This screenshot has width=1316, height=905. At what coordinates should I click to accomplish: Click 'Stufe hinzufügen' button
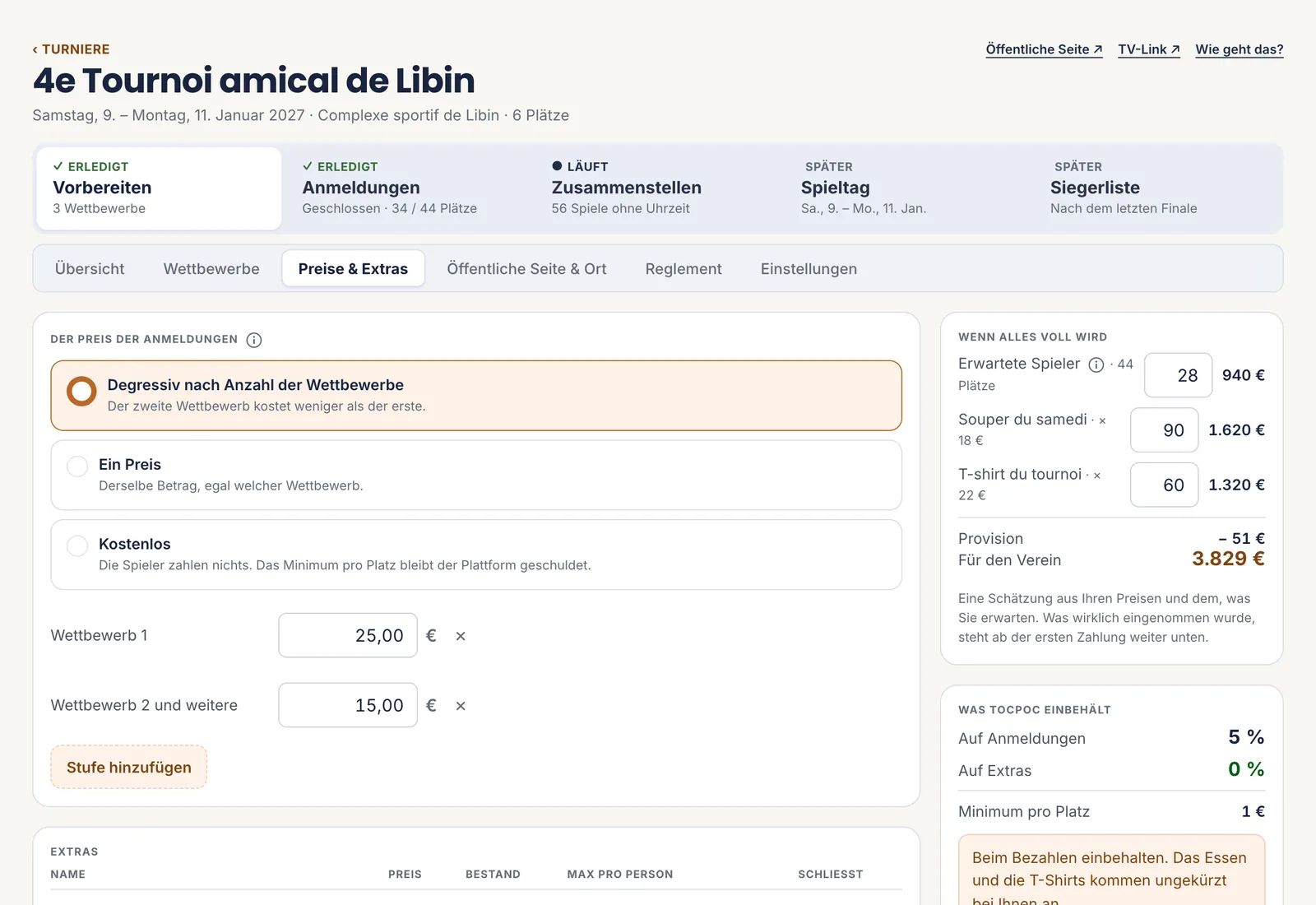(x=128, y=768)
